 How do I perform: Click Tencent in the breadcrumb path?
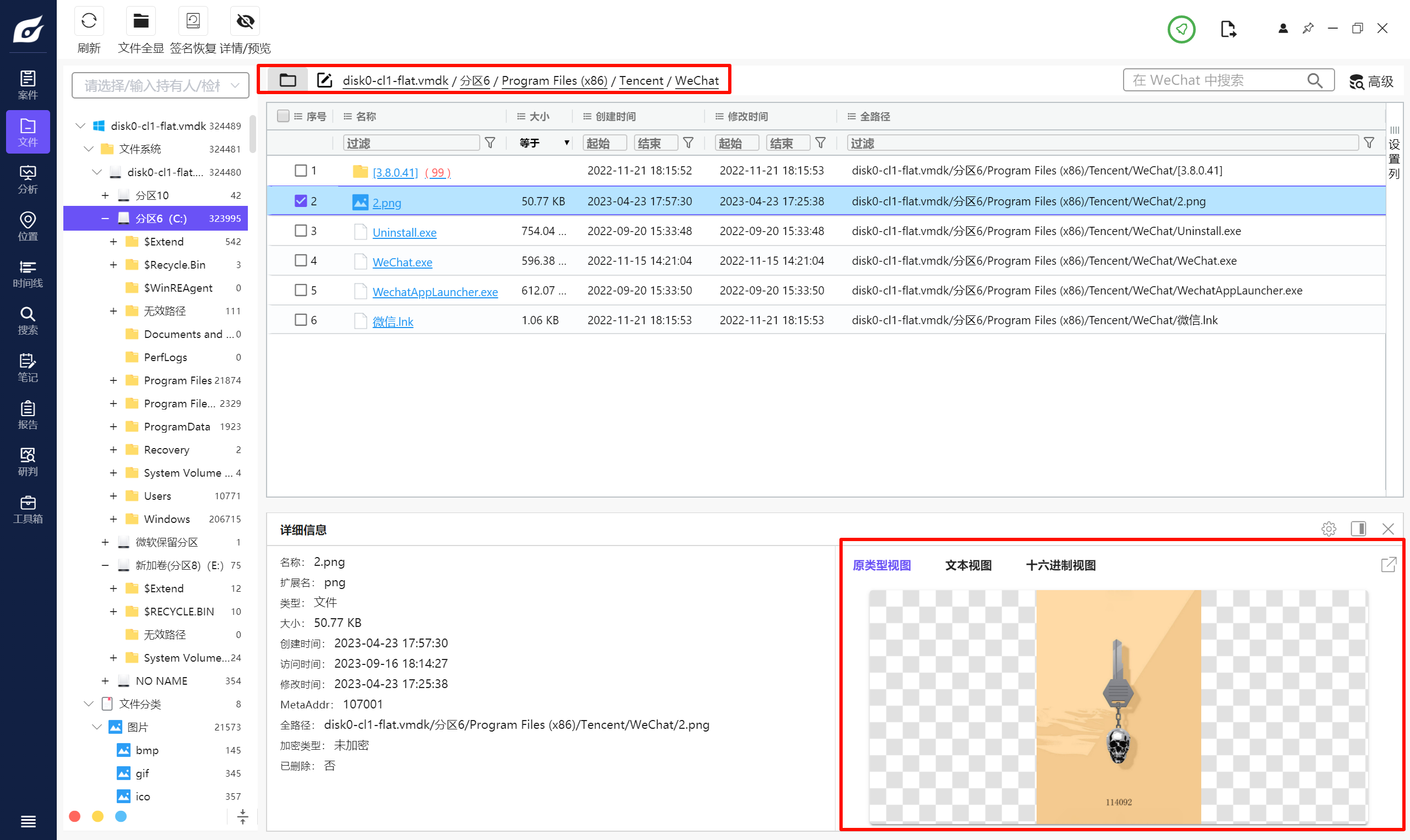click(641, 80)
